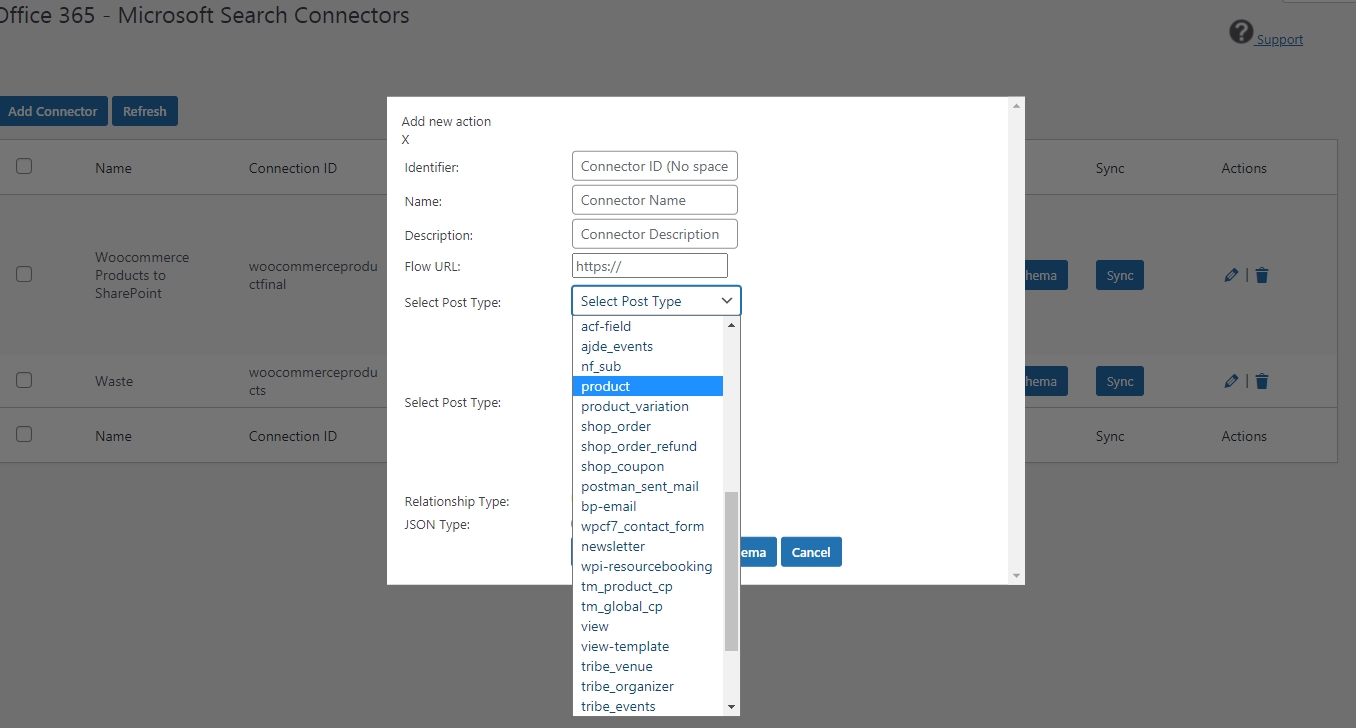Click the Woocommerce Products to SharePoint name cell

coord(142,275)
